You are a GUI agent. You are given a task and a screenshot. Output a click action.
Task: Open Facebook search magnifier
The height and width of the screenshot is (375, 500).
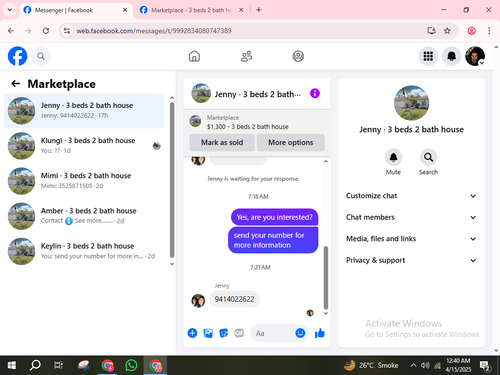(41, 56)
